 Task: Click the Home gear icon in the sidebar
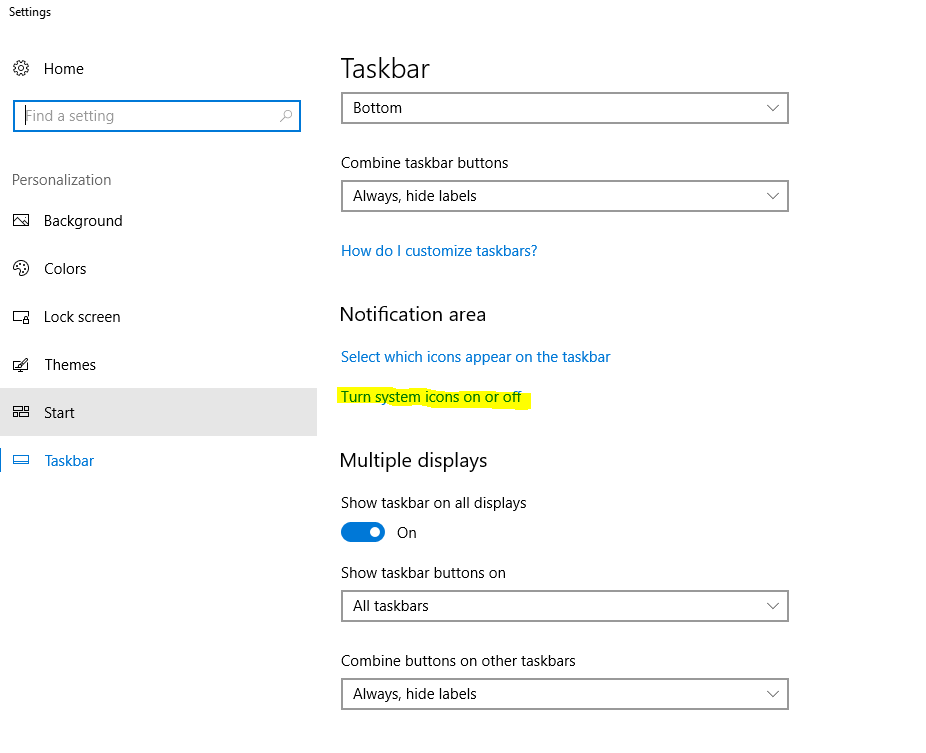tap(22, 68)
